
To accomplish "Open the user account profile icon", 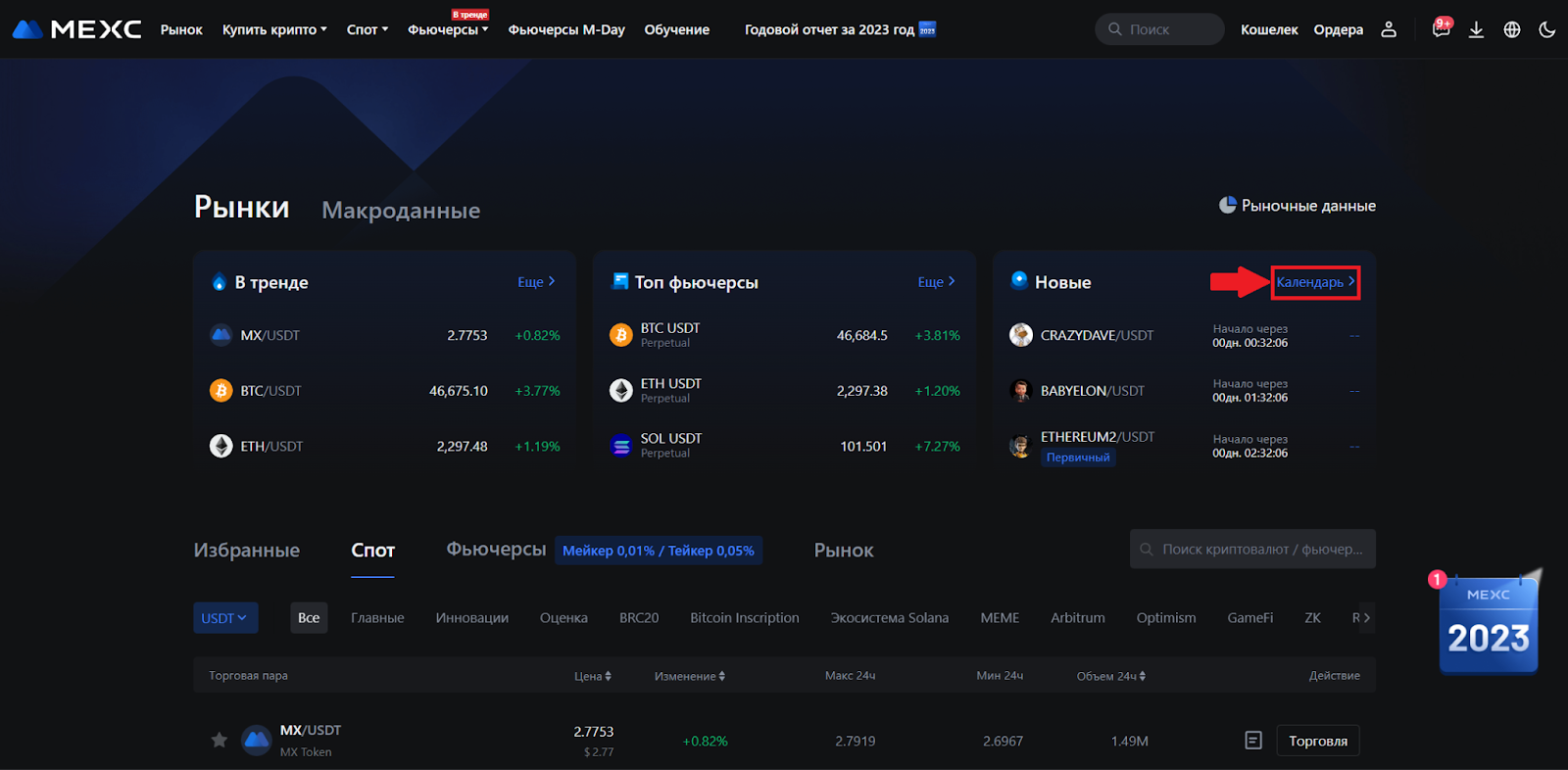I will (x=1389, y=29).
